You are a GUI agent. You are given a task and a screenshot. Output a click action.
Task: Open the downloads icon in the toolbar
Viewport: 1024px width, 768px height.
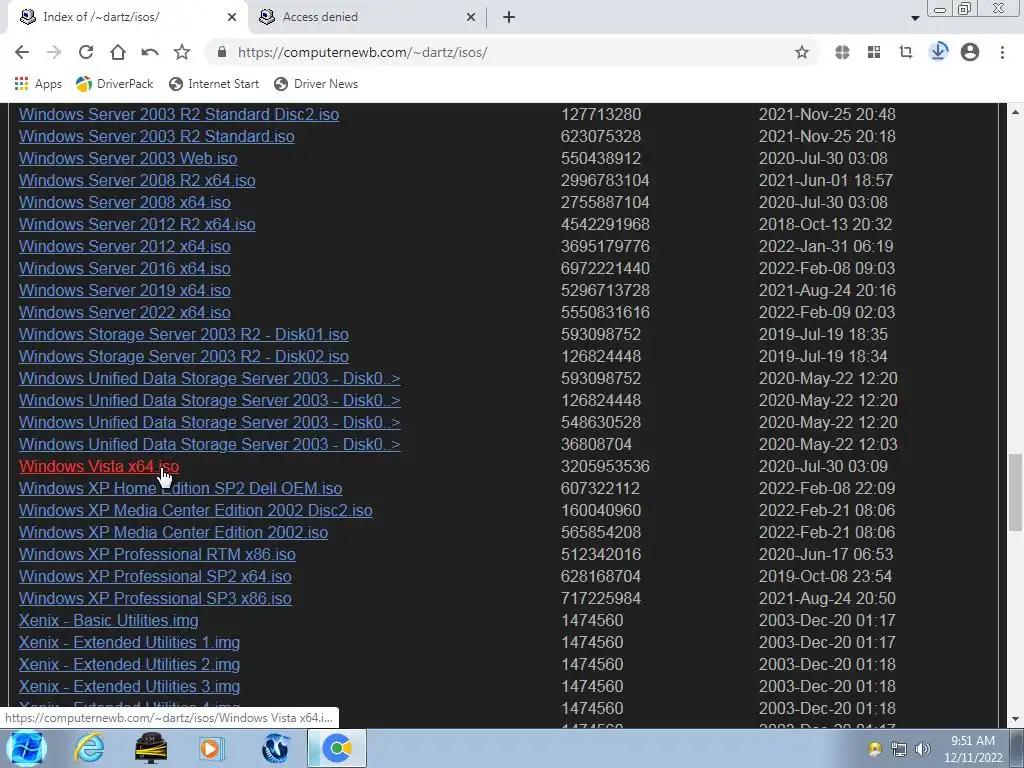(x=938, y=52)
